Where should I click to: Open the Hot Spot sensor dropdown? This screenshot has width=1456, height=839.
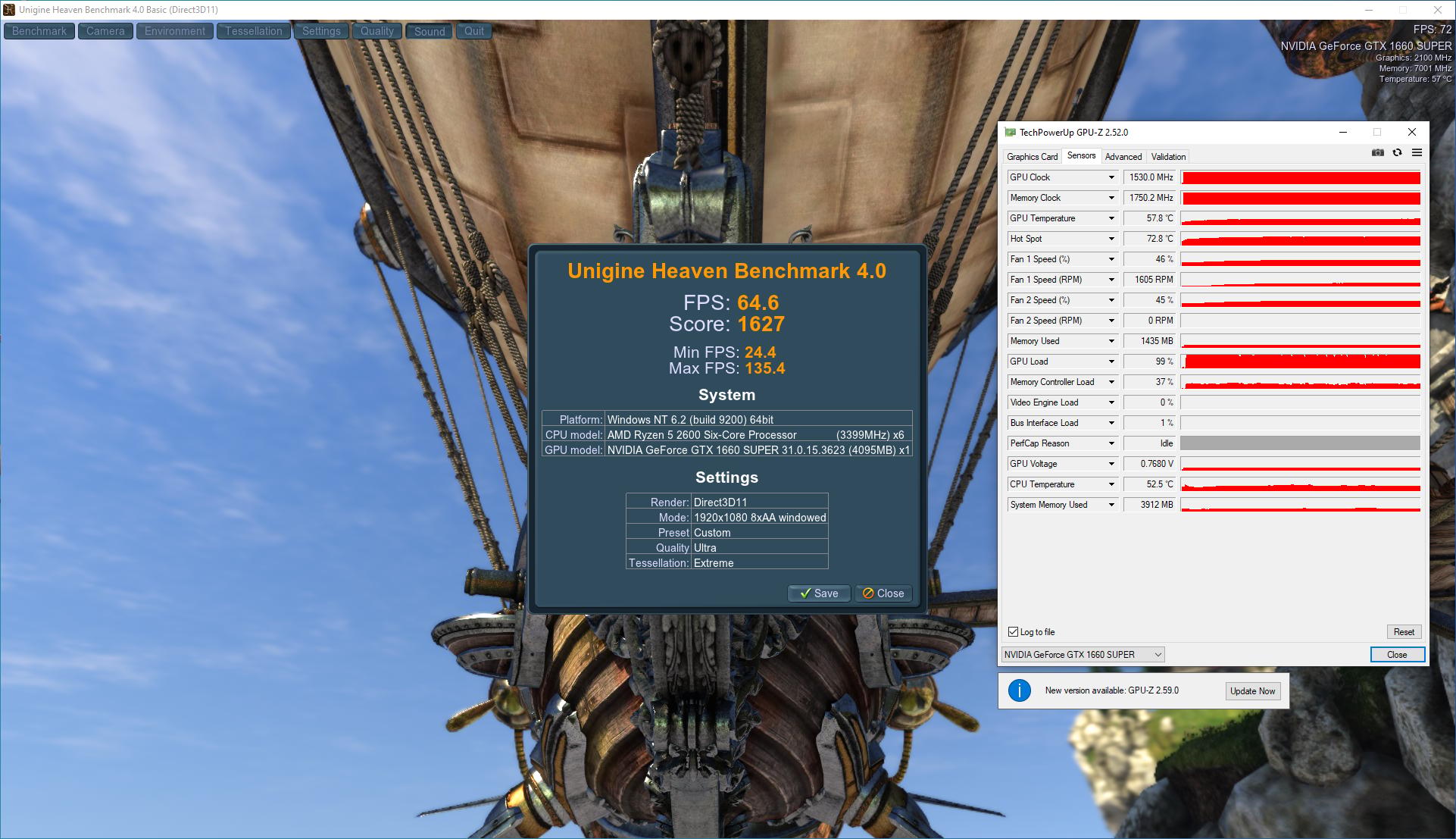pyautogui.click(x=1111, y=239)
